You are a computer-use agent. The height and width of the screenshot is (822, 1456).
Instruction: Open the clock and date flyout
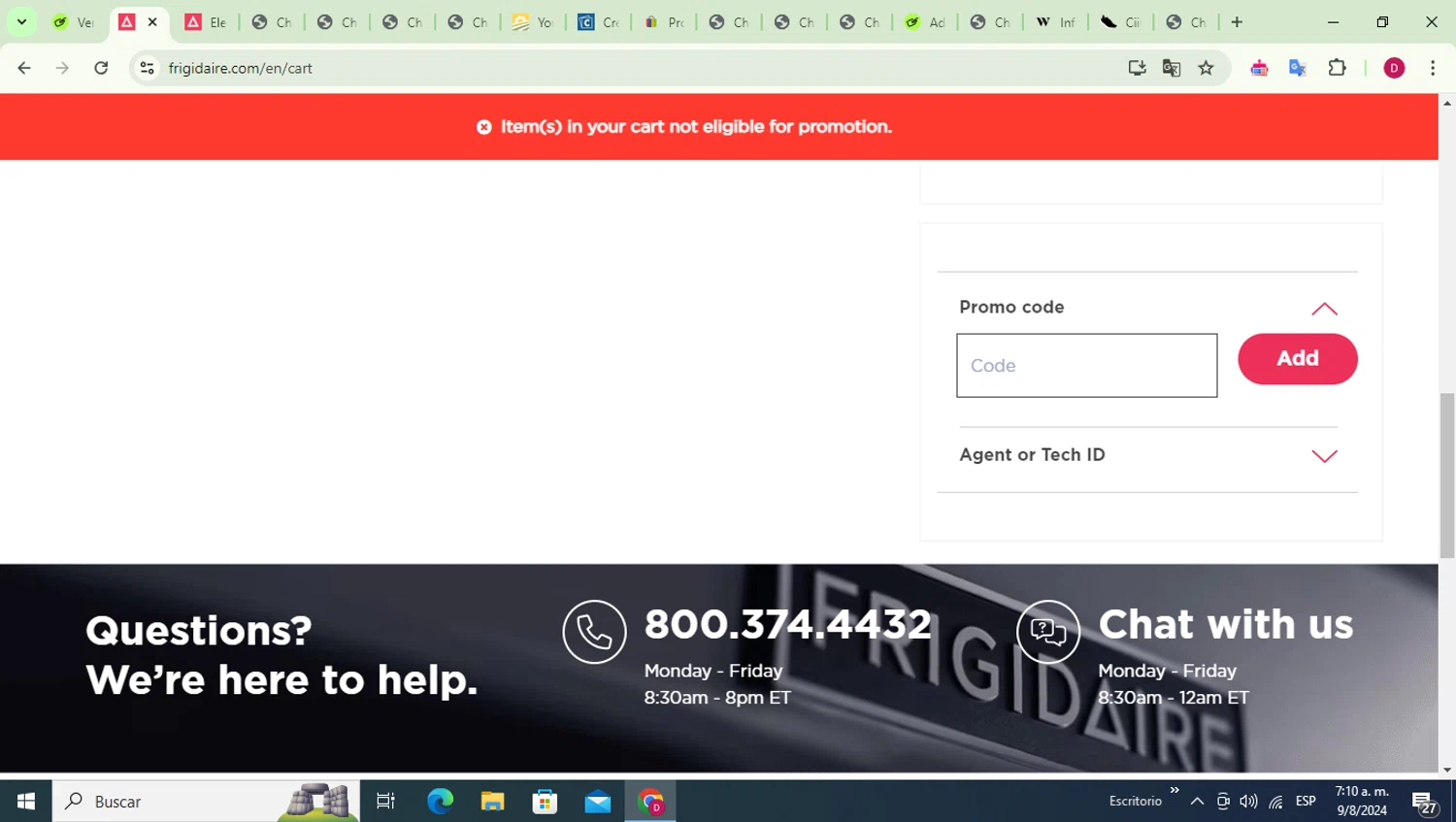pos(1362,802)
